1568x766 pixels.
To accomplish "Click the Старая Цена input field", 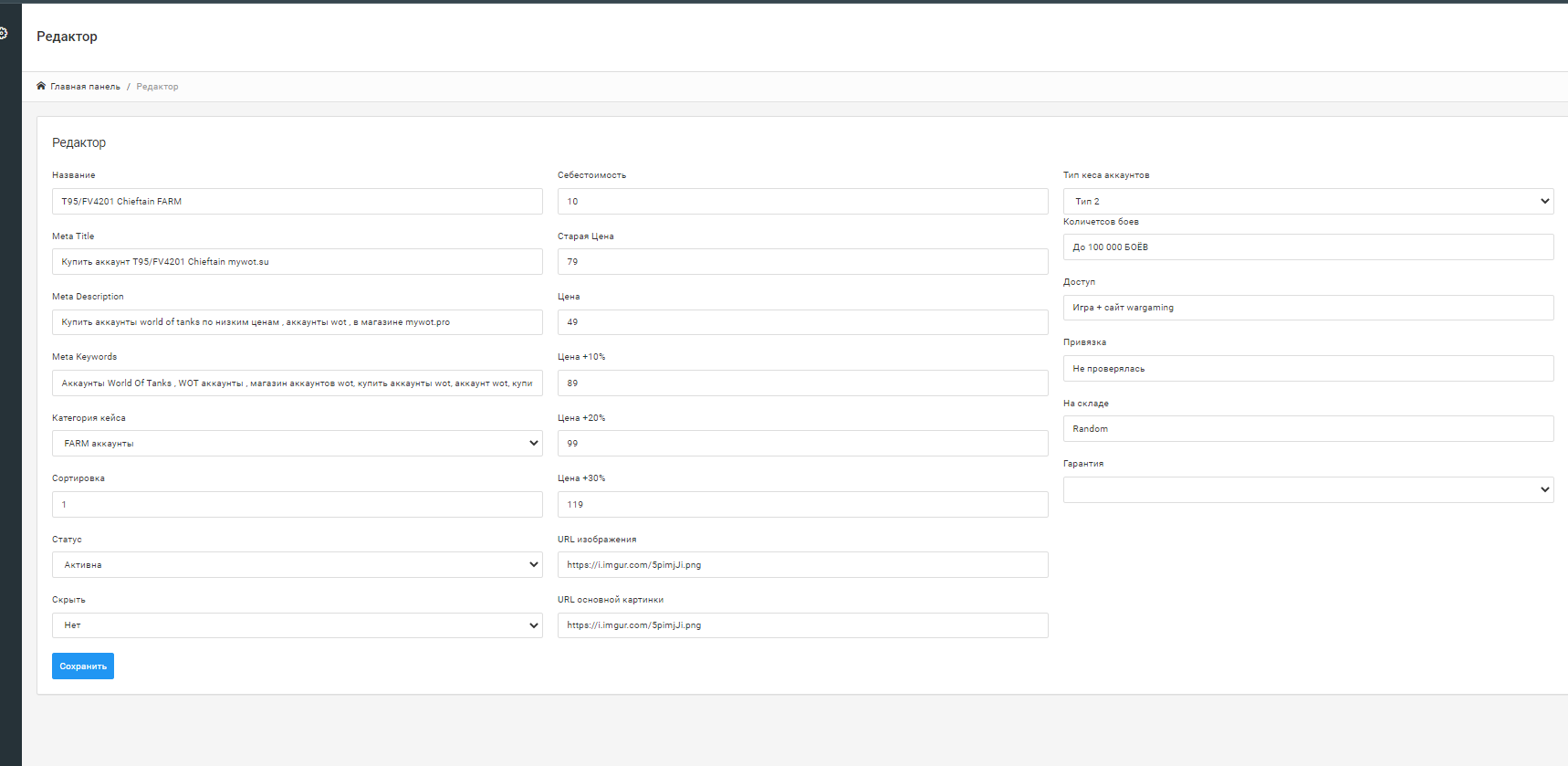I will click(802, 262).
